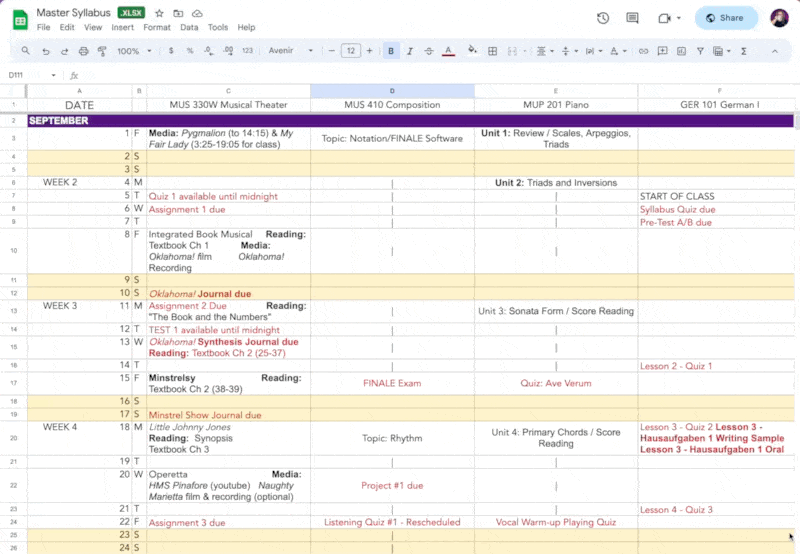Toggle bold formatting
Image resolution: width=800 pixels, height=554 pixels.
pyautogui.click(x=391, y=51)
